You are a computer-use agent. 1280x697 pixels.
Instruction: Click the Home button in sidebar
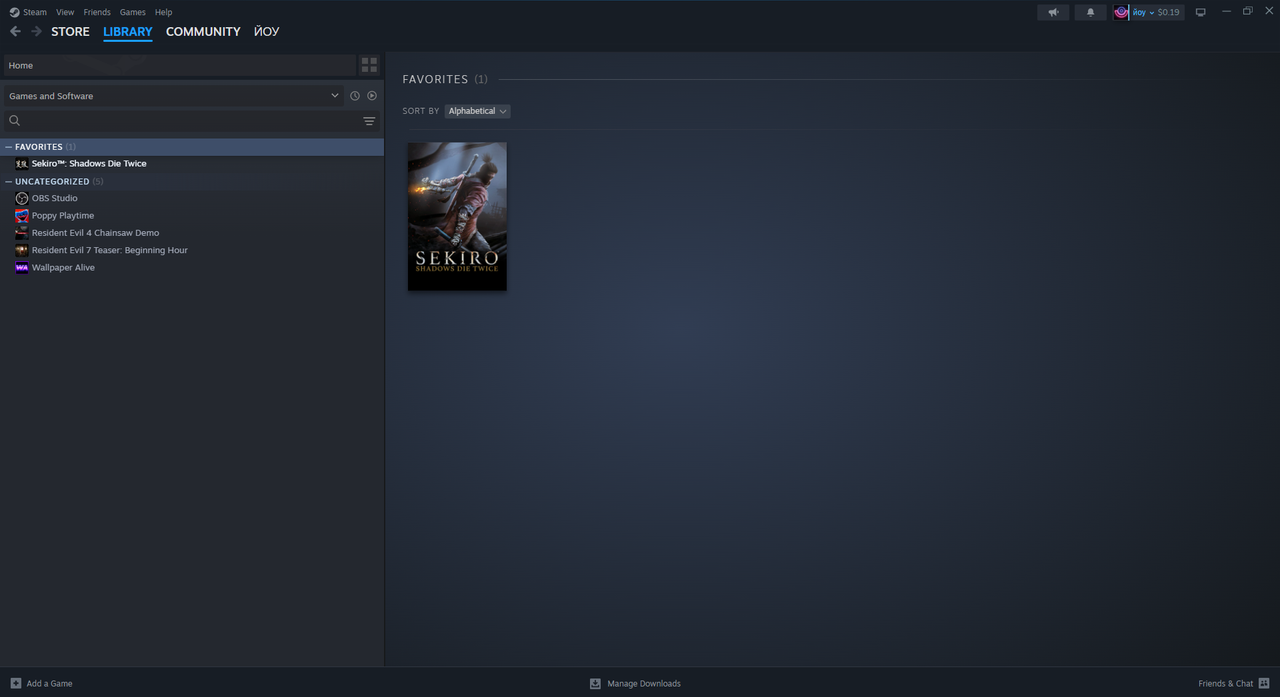click(180, 65)
